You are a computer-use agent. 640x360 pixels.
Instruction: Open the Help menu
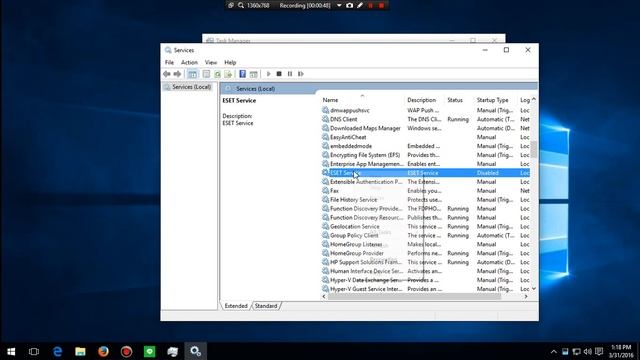coord(230,62)
